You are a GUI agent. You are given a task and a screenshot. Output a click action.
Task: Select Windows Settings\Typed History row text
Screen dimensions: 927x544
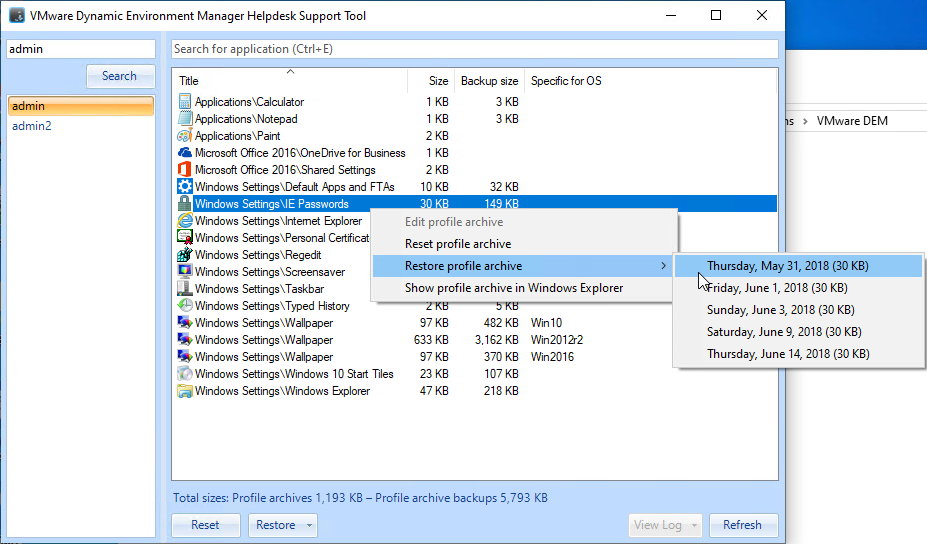(273, 306)
